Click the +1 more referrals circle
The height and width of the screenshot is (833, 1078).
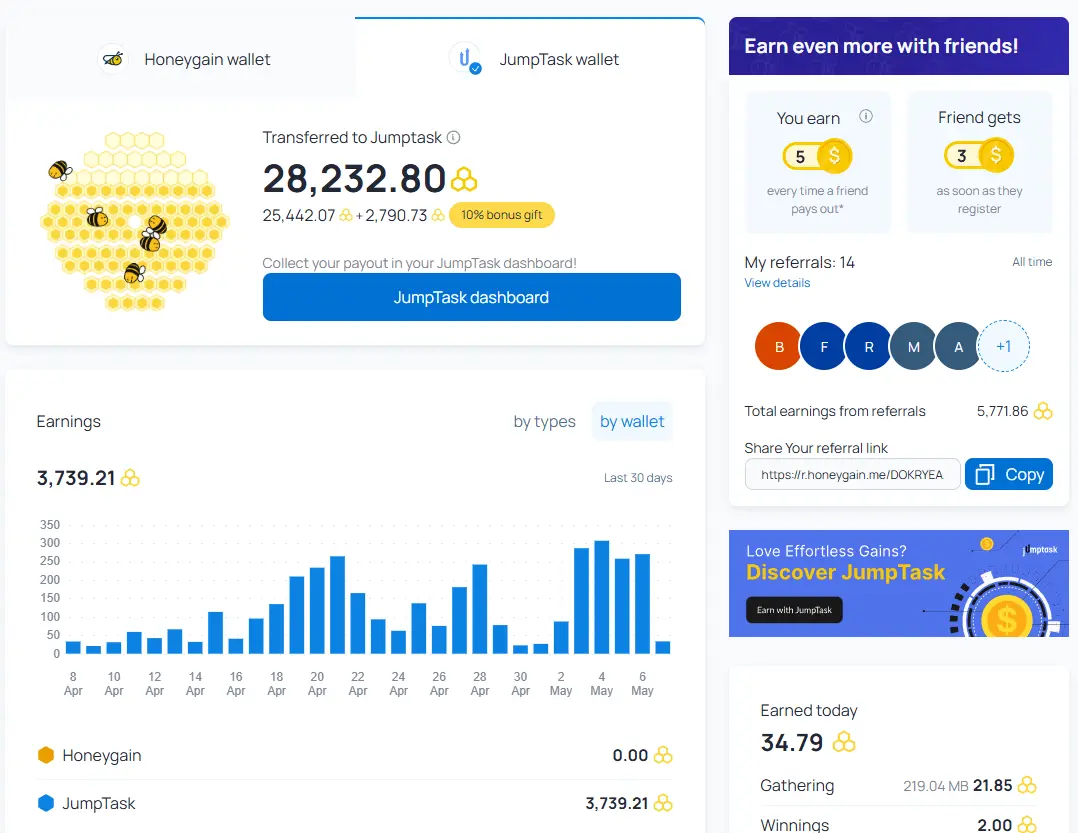pos(1004,346)
